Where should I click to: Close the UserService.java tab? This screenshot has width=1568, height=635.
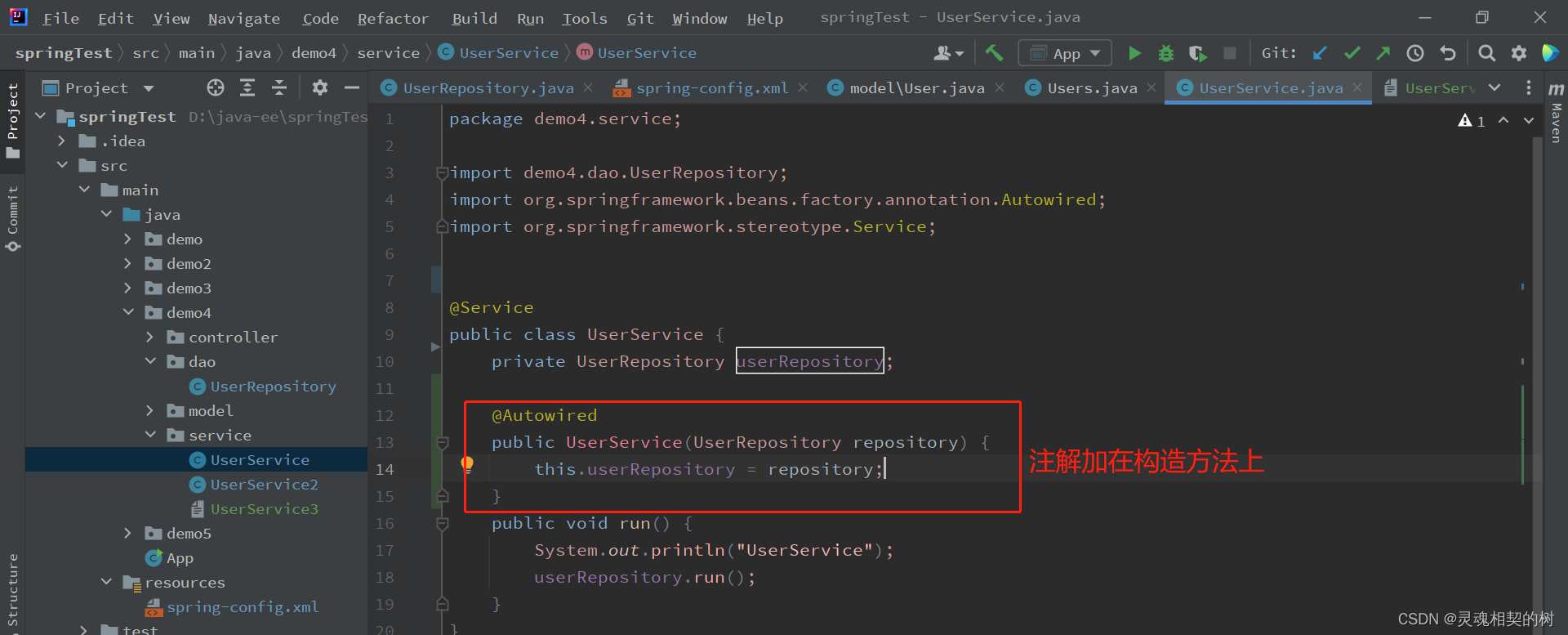[1357, 87]
